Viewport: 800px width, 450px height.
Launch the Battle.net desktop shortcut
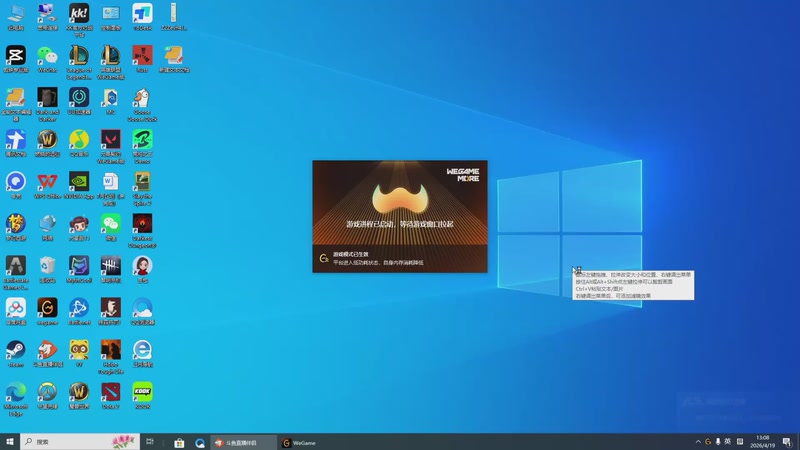pos(79,311)
